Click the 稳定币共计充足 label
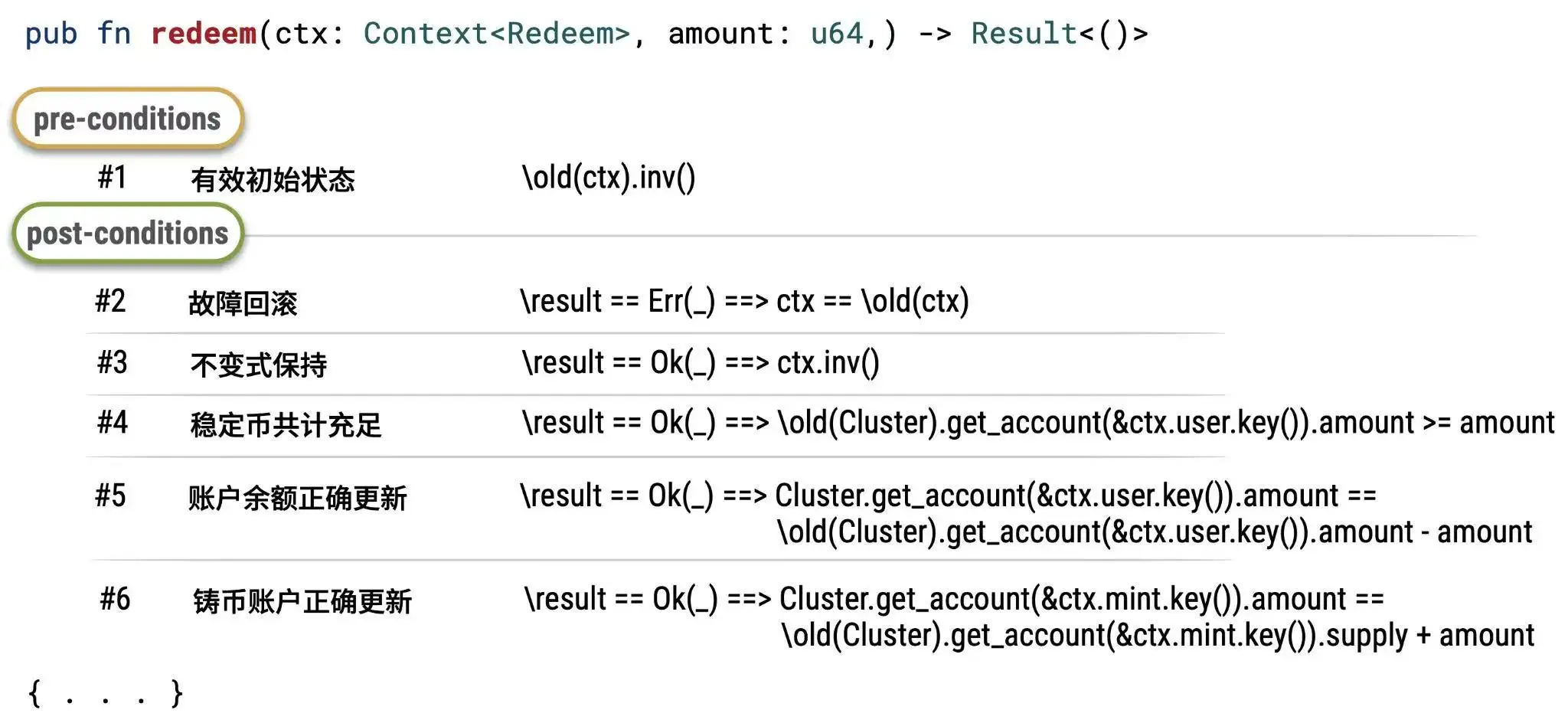Viewport: 1568px width, 723px height. point(286,424)
